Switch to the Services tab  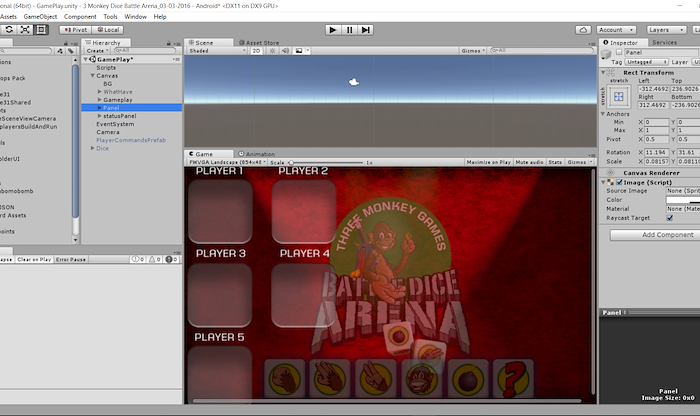pos(664,42)
